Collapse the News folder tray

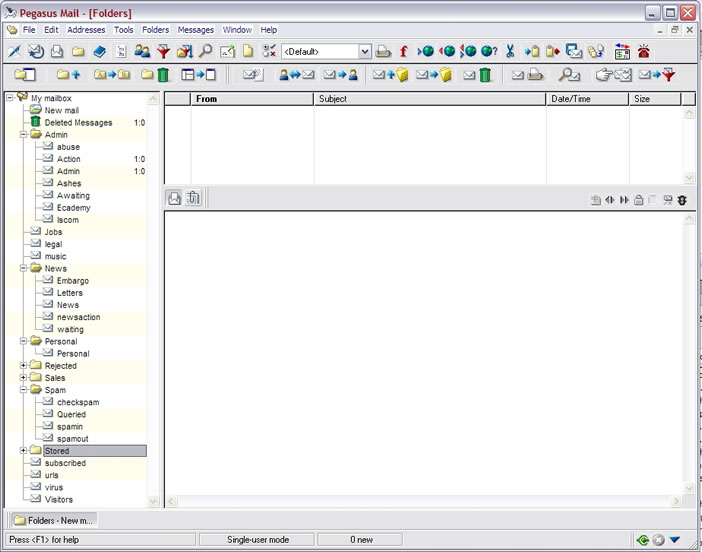click(x=23, y=269)
